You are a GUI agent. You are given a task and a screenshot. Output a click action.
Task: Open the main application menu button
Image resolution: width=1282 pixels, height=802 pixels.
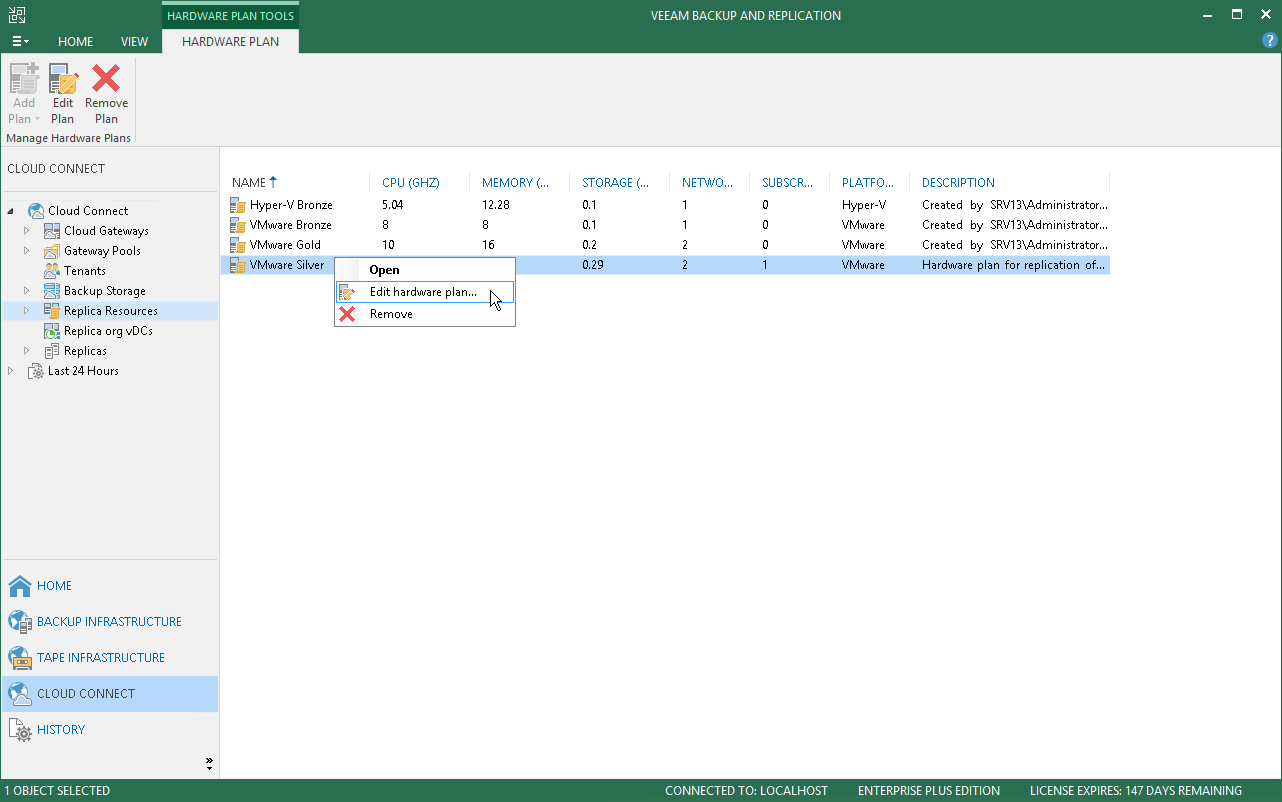(x=20, y=42)
